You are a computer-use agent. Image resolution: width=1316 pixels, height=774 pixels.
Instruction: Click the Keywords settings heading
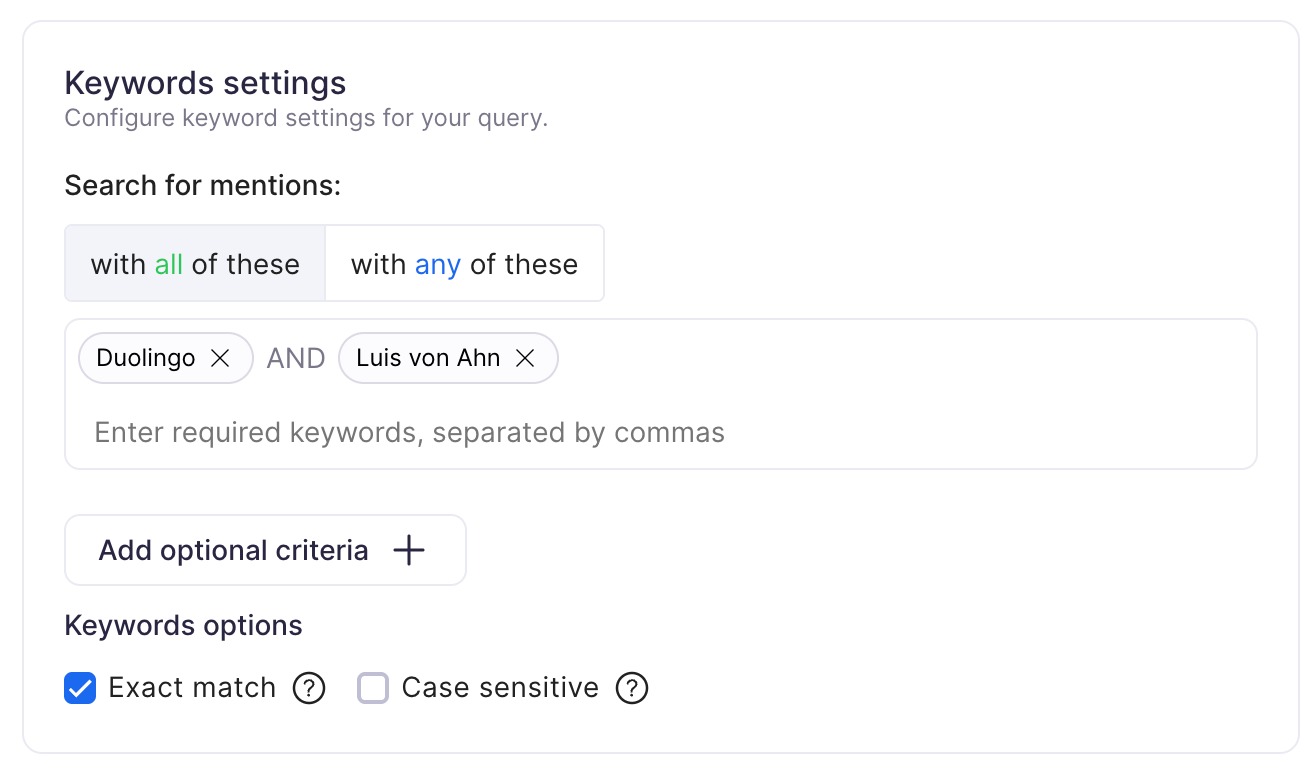205,83
